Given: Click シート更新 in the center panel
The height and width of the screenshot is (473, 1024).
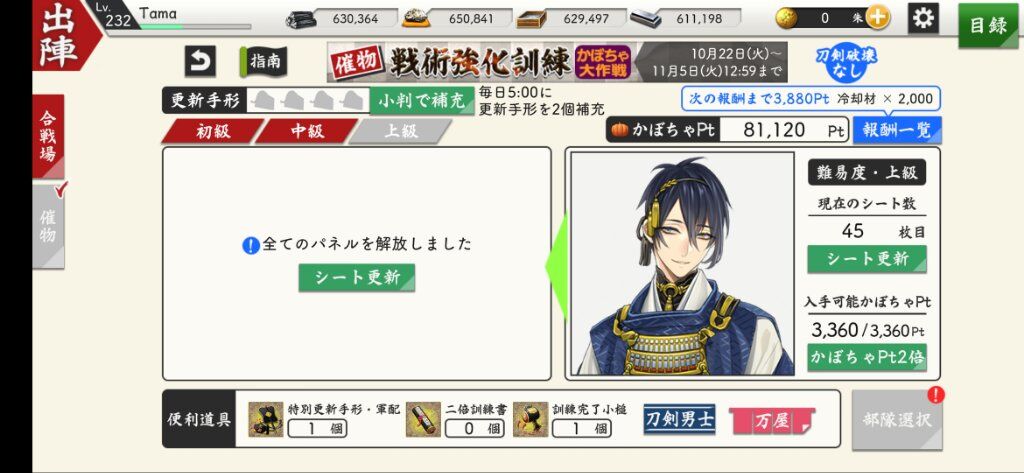Looking at the screenshot, I should tap(357, 277).
